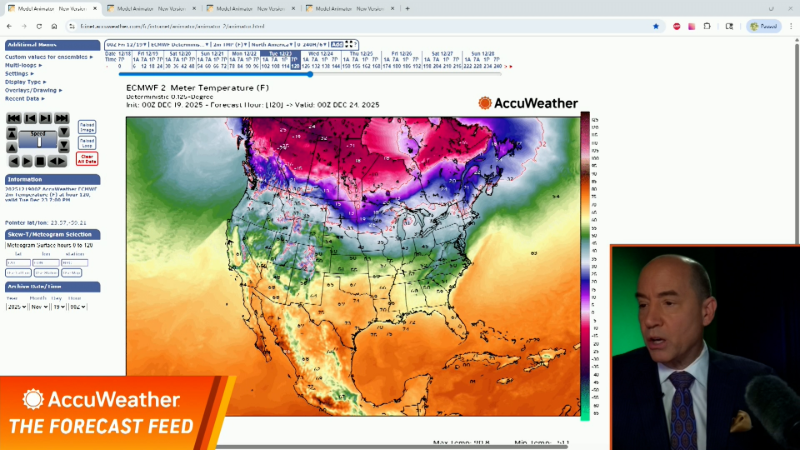The width and height of the screenshot is (800, 450).
Task: Jump to first frame in animation controls
Action: [13, 118]
